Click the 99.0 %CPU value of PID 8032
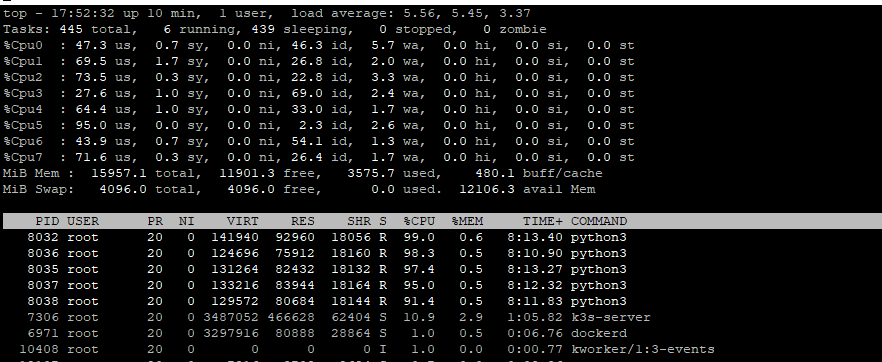Viewport: 882px width, 362px height. pos(419,237)
